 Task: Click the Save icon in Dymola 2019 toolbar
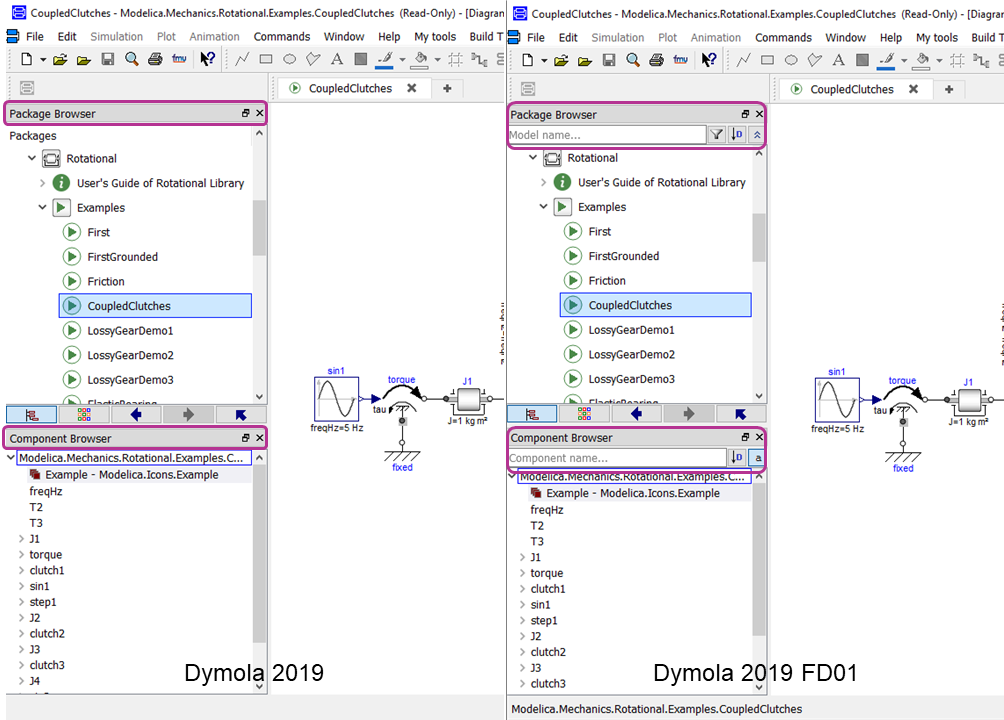point(108,60)
